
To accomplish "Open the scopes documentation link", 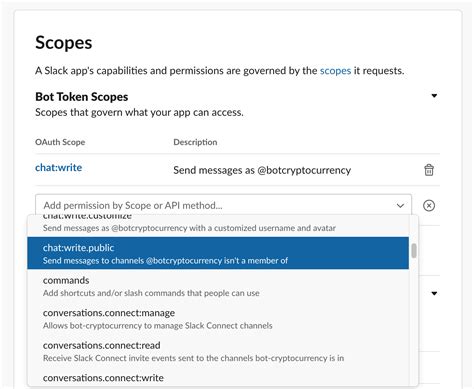I will point(335,71).
